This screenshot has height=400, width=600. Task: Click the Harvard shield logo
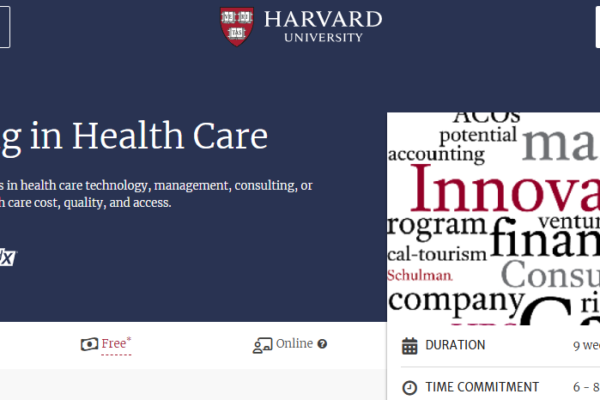pos(235,26)
